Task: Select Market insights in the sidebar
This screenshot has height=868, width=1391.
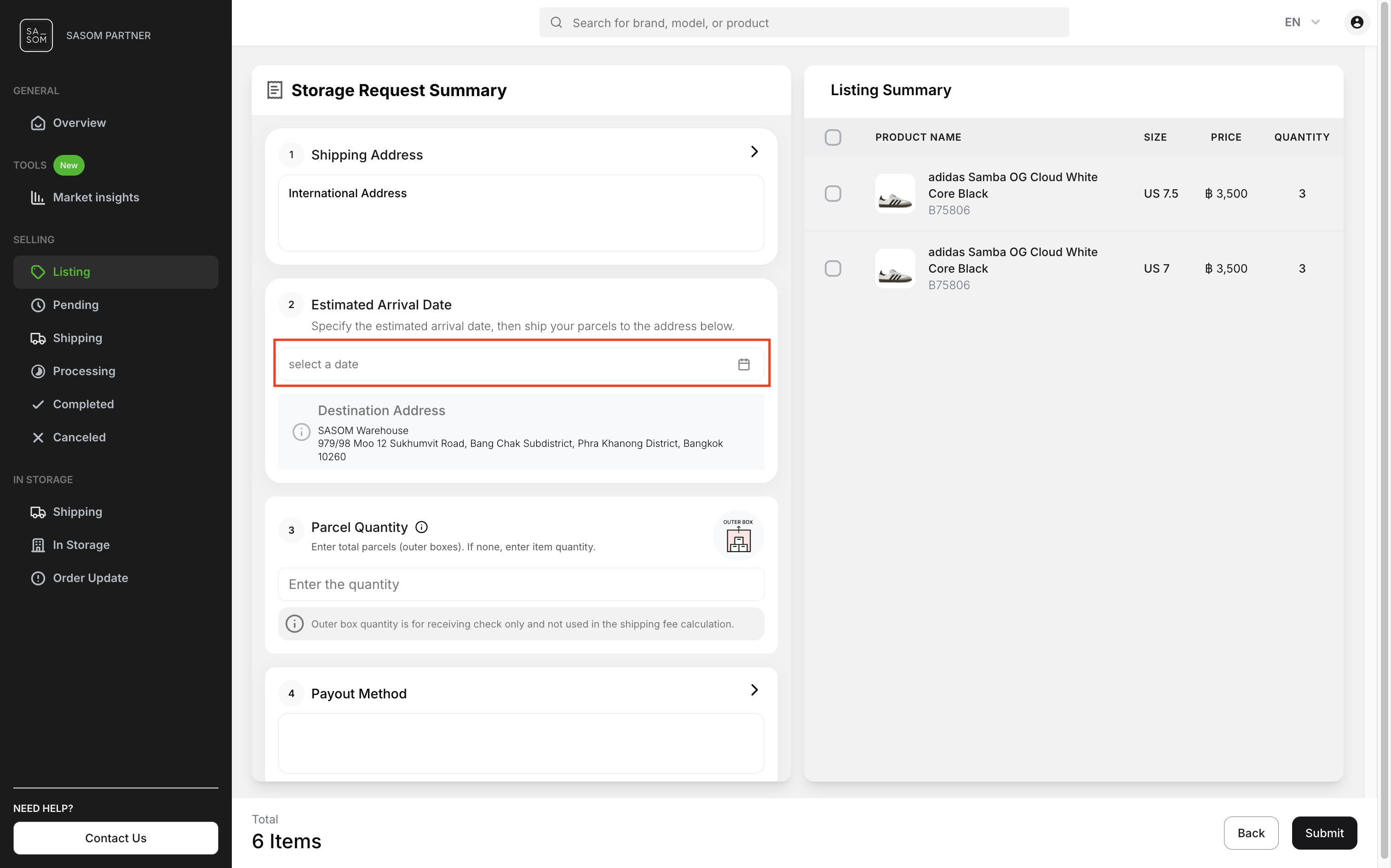Action: pyautogui.click(x=95, y=197)
